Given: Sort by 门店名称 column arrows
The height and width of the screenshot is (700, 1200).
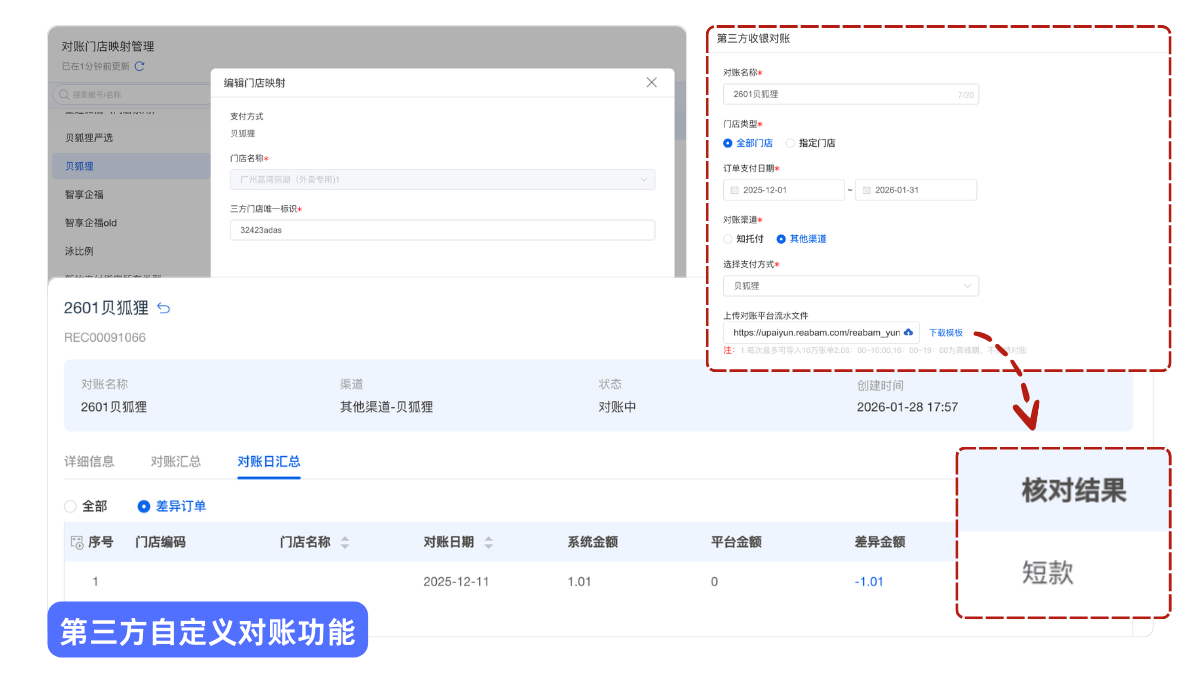Looking at the screenshot, I should pyautogui.click(x=345, y=542).
